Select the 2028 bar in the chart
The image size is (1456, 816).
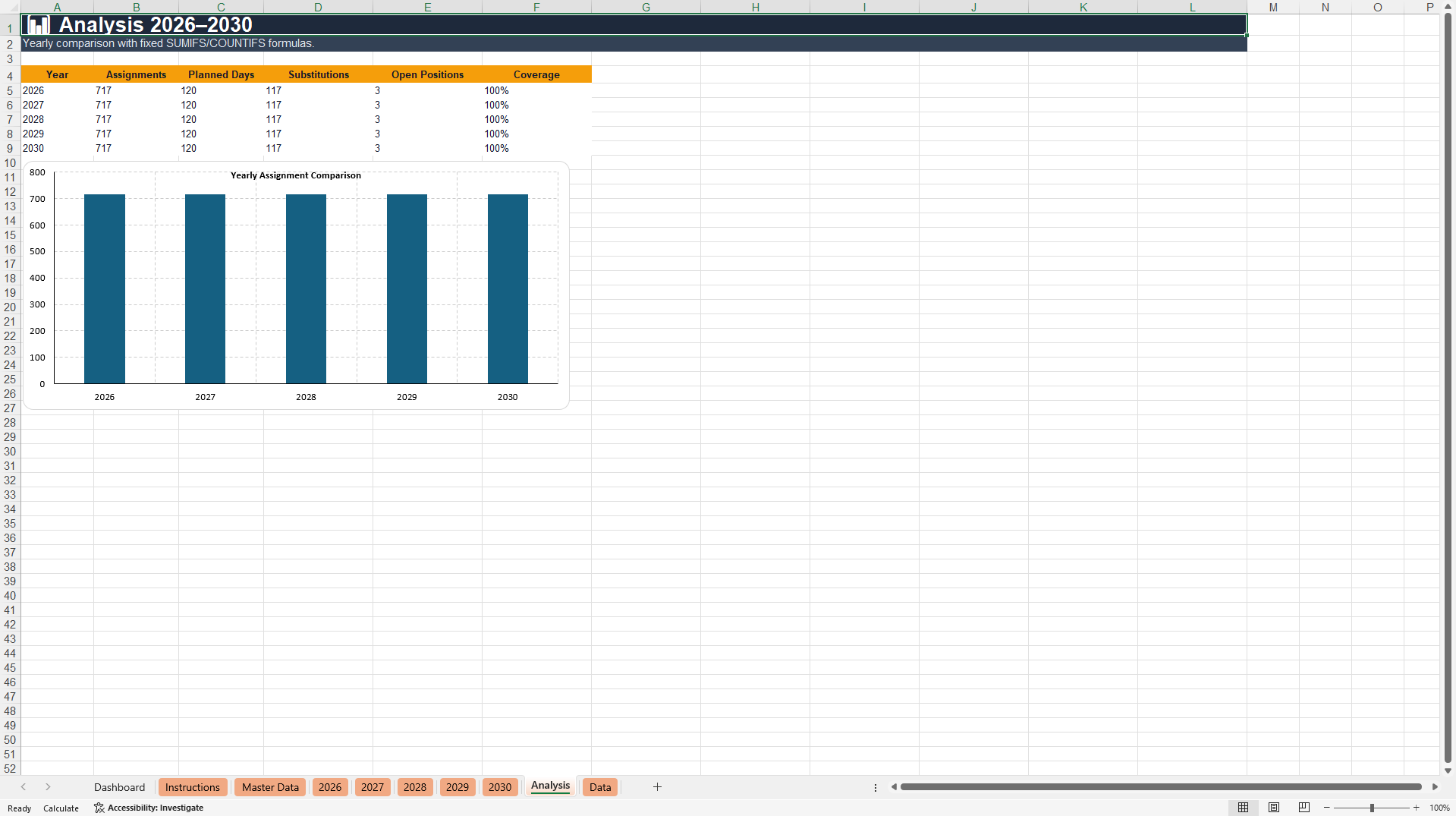coord(306,288)
